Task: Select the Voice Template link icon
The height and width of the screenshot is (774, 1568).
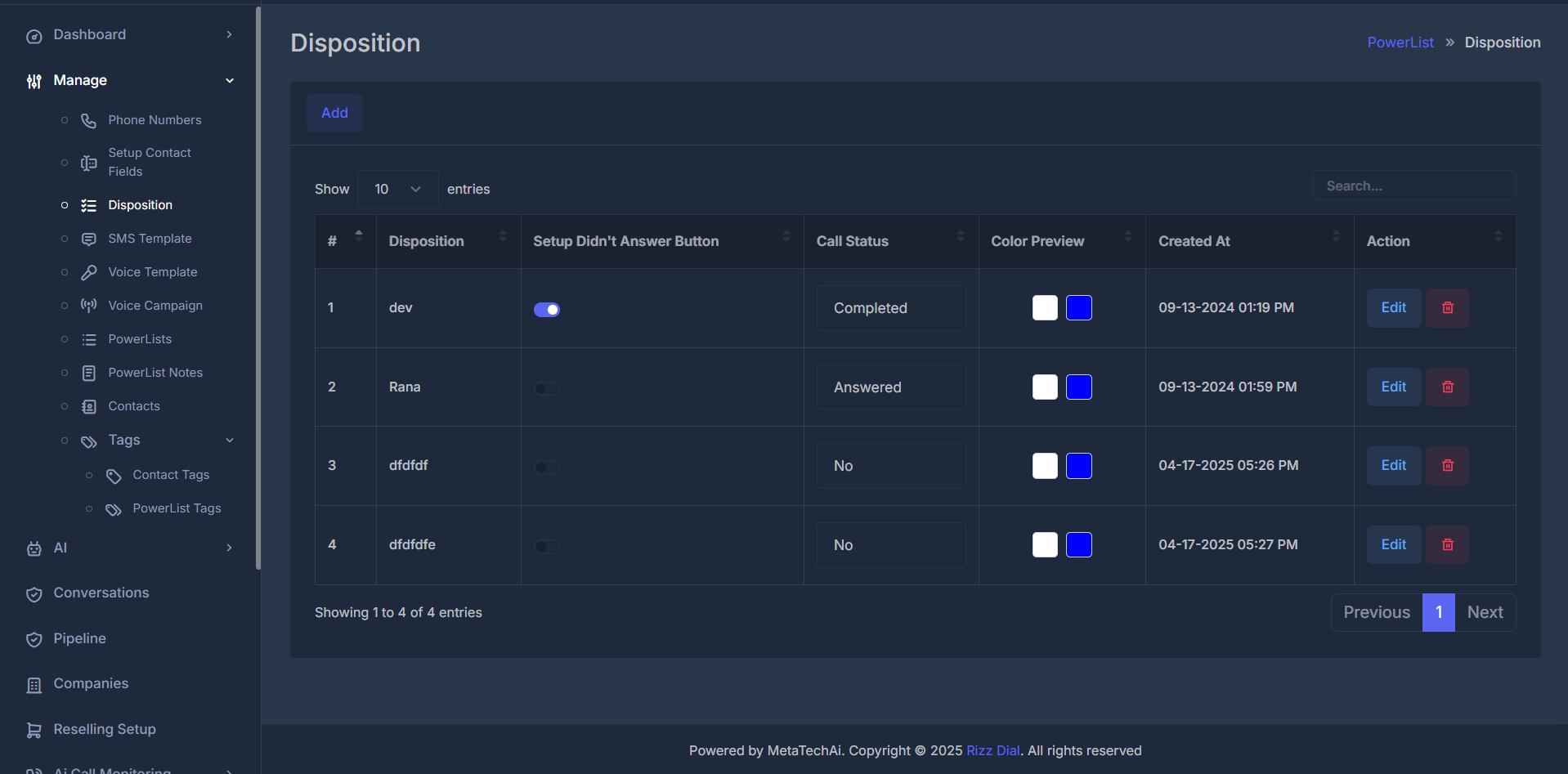Action: pyautogui.click(x=88, y=272)
